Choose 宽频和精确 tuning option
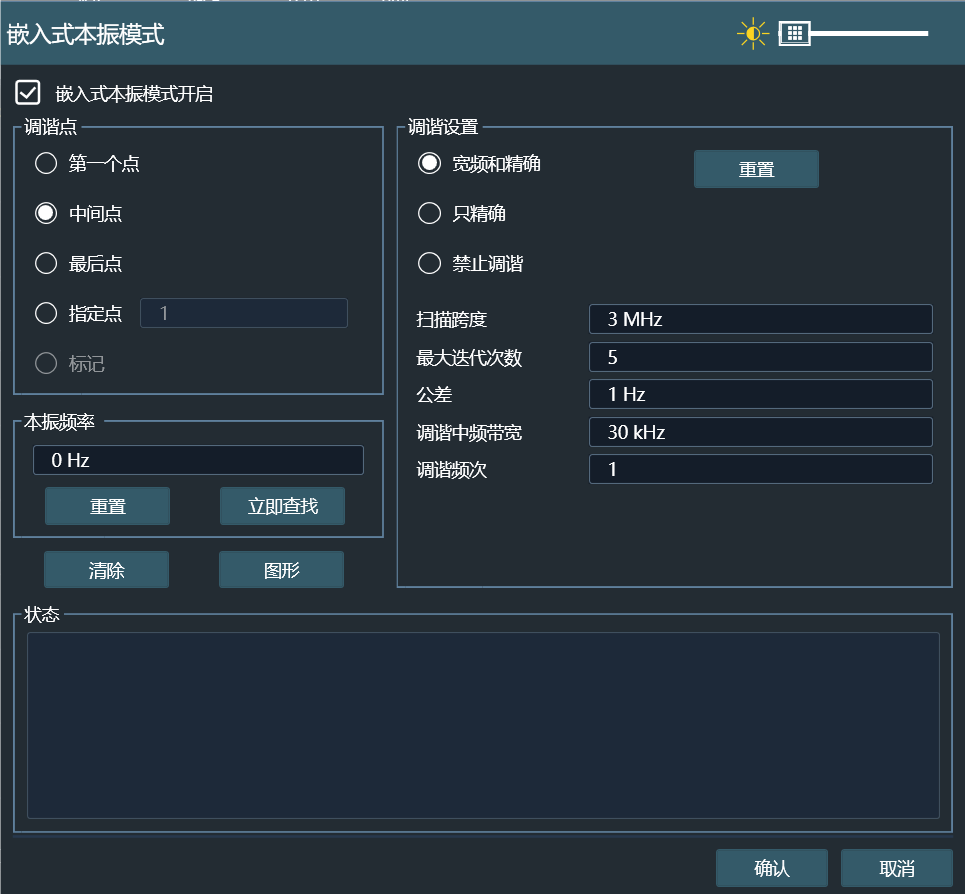Image resolution: width=965 pixels, height=894 pixels. click(x=430, y=164)
